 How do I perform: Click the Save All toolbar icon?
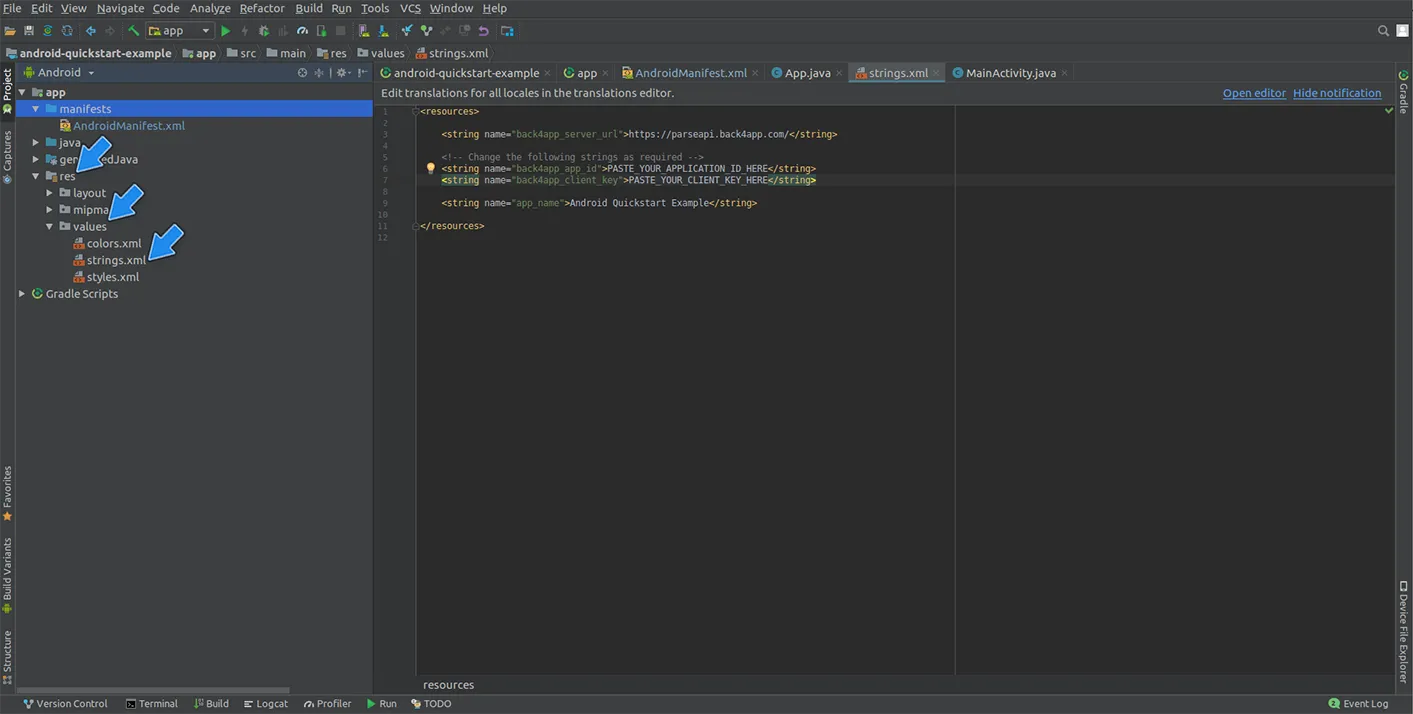pos(29,31)
